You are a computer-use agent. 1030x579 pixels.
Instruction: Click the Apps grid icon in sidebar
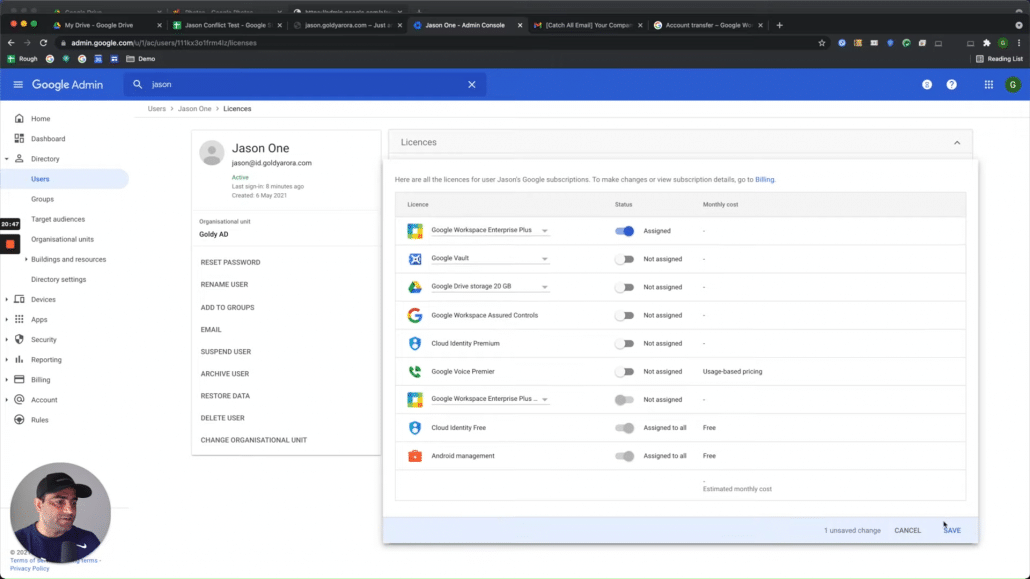tap(19, 319)
